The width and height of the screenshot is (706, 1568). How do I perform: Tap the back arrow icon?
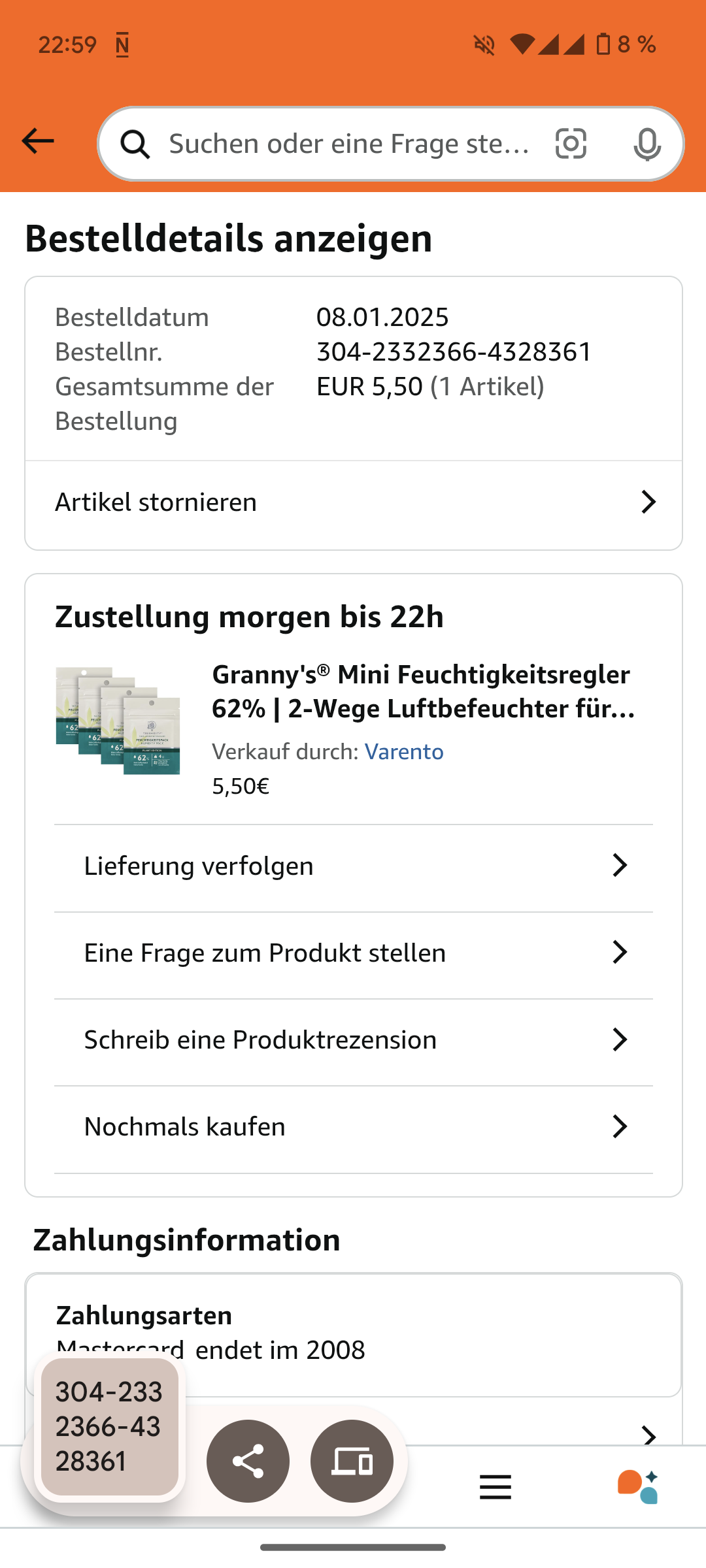click(x=38, y=141)
